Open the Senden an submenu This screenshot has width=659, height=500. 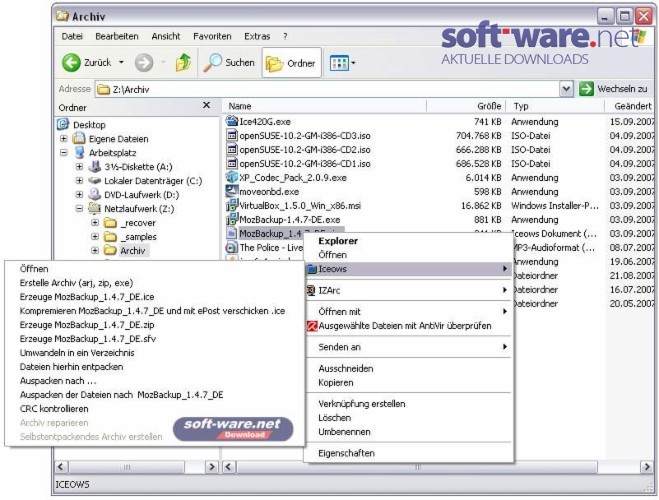pos(409,347)
